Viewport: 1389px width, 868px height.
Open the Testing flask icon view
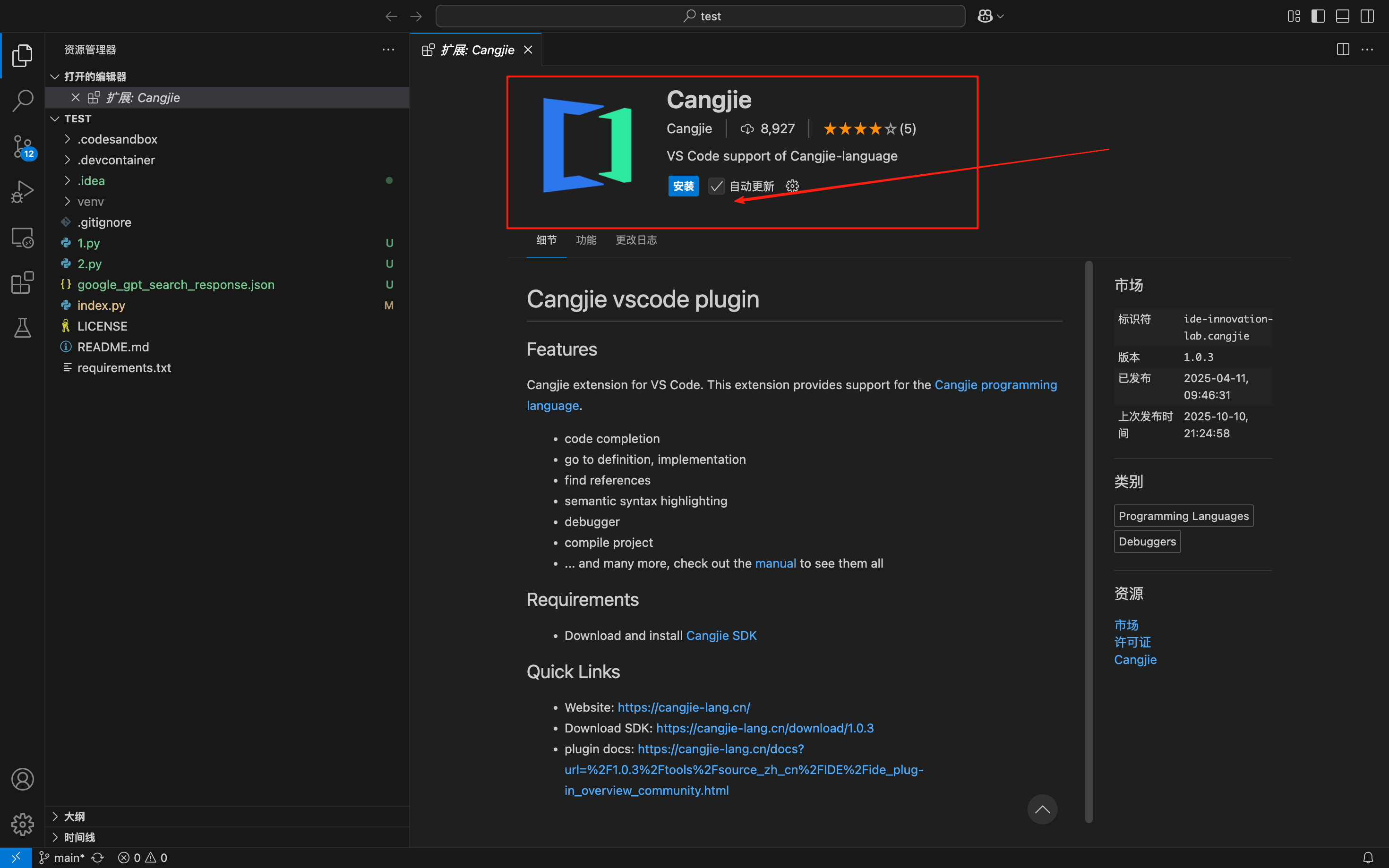coord(22,328)
